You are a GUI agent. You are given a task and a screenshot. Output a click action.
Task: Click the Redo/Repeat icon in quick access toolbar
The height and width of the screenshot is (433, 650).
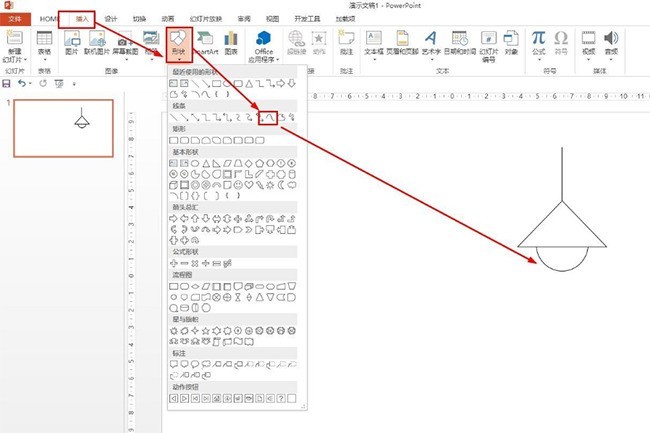(43, 84)
